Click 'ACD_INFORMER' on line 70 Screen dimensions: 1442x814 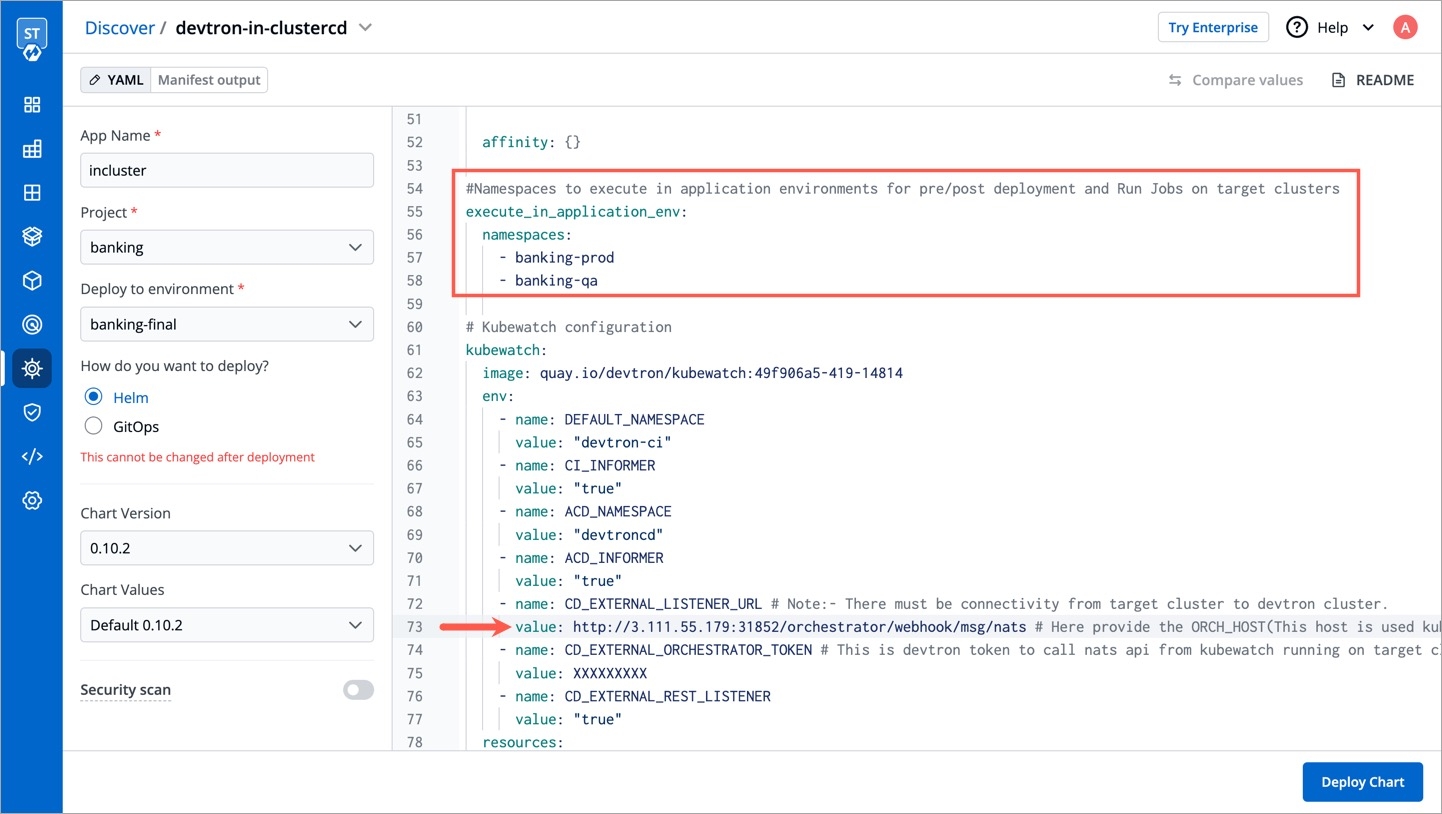point(614,557)
